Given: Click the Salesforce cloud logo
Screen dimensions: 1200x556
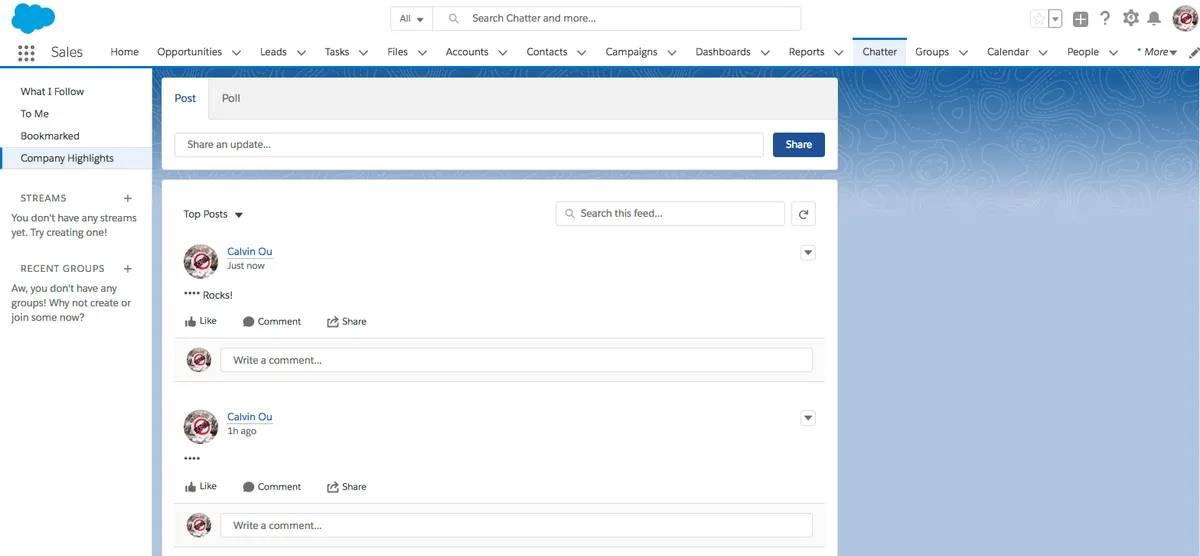Looking at the screenshot, I should pos(33,18).
